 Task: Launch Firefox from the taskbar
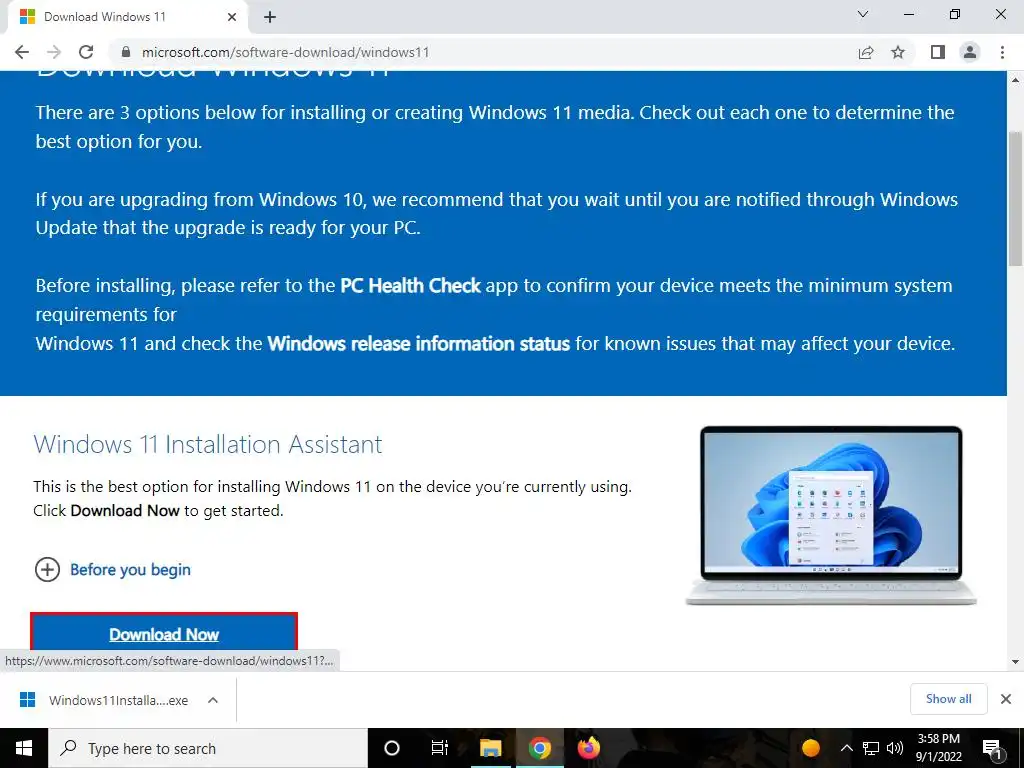(588, 748)
